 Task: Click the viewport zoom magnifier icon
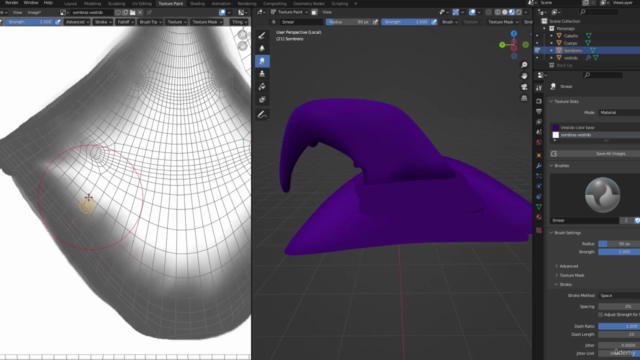524,65
